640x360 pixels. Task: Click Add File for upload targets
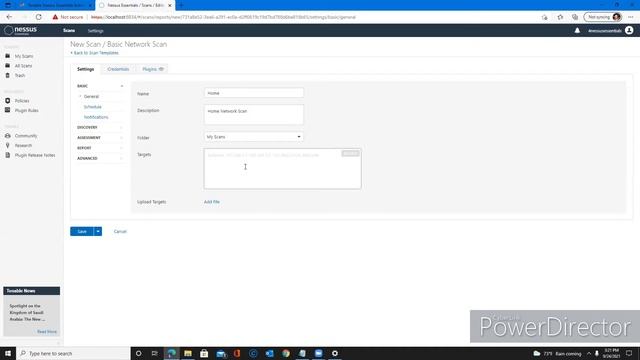click(212, 202)
